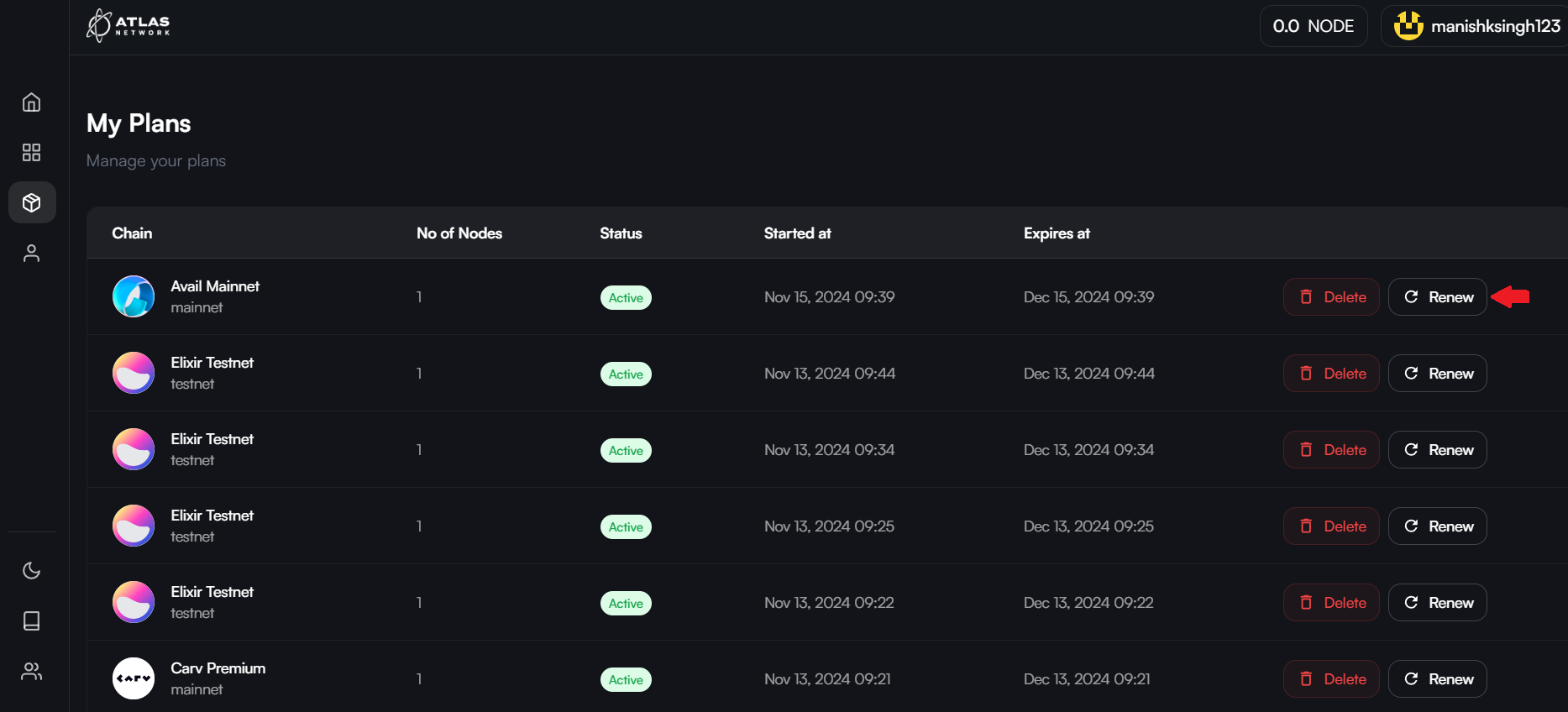This screenshot has width=1568, height=712.
Task: Click the My Plans heading
Action: (x=139, y=123)
